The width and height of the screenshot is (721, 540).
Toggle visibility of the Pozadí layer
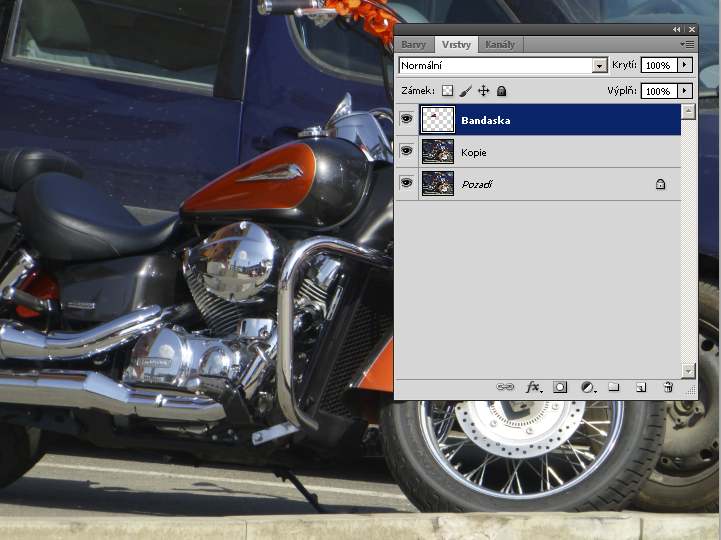pos(406,184)
